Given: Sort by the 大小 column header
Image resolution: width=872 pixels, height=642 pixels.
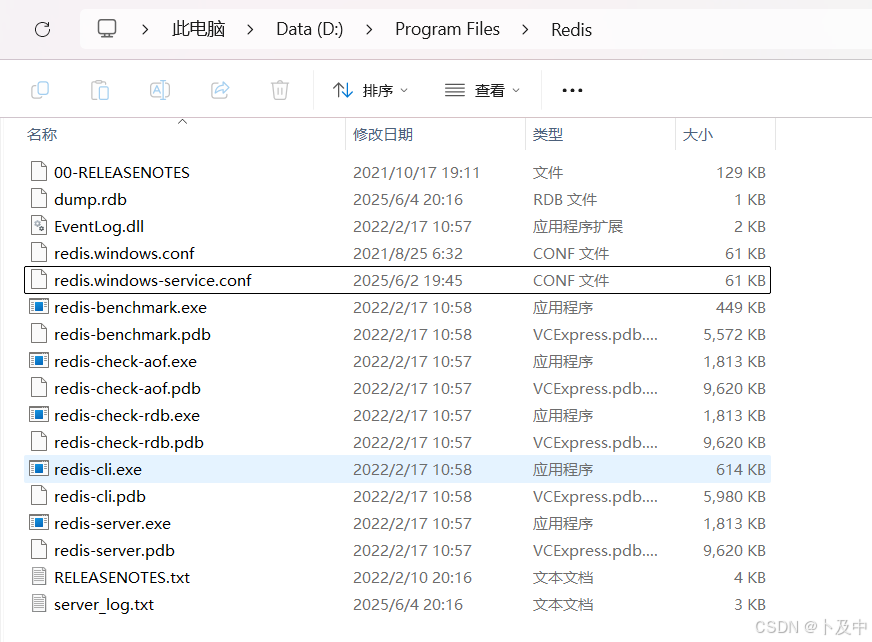Looking at the screenshot, I should click(x=697, y=135).
